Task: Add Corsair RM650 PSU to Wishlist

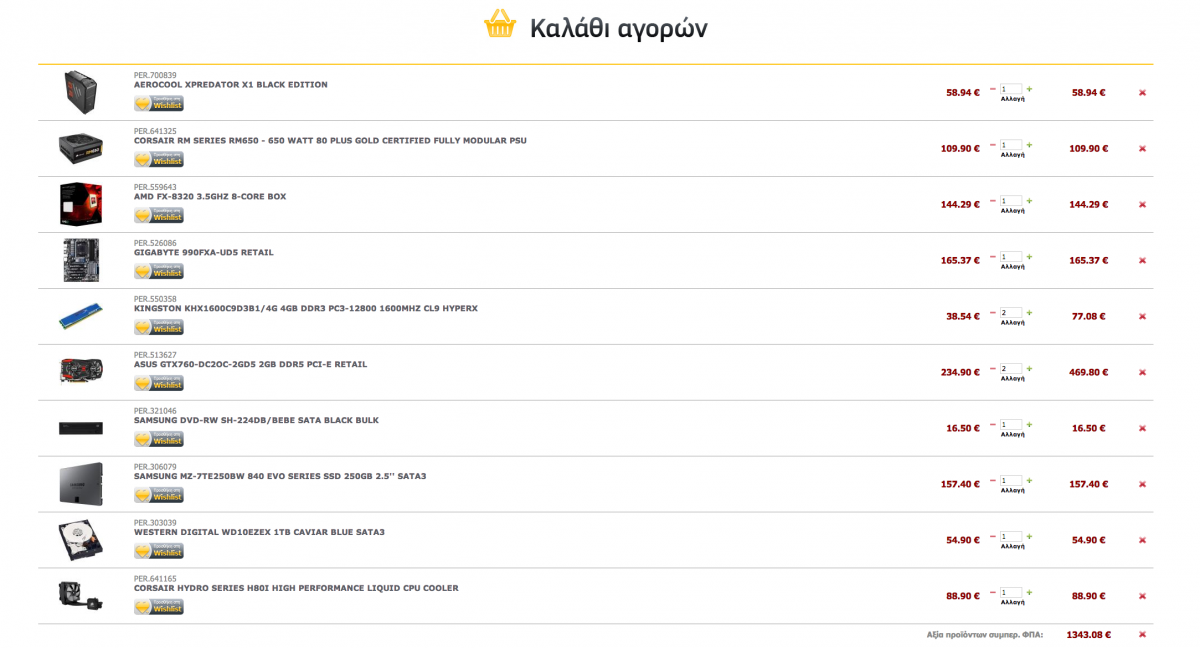Action: coord(159,160)
